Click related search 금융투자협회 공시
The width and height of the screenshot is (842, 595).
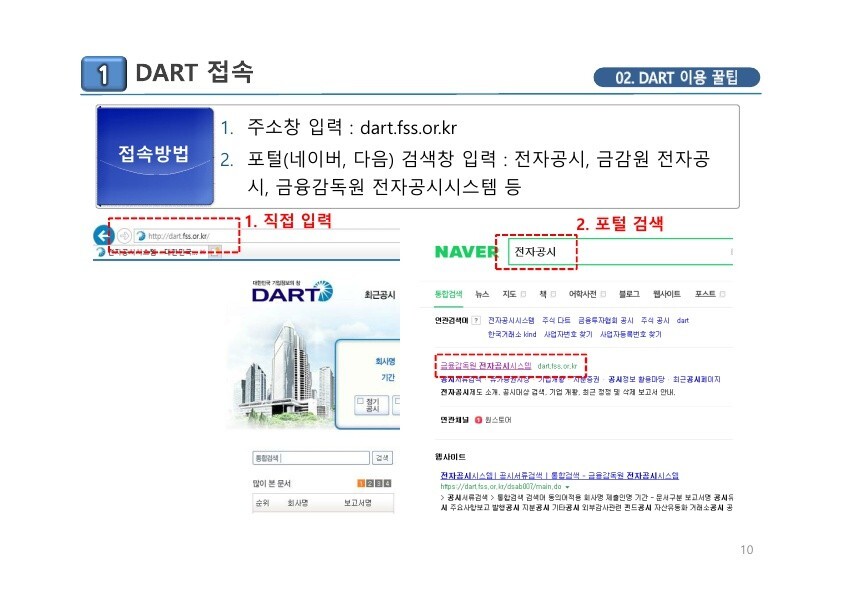point(606,321)
